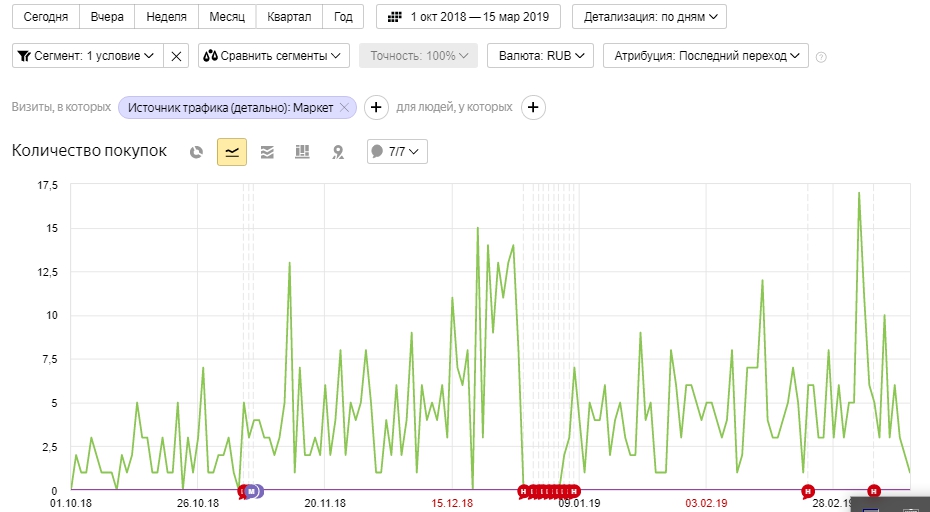The image size is (930, 512).
Task: Choose the Сегодня period button
Action: point(46,17)
